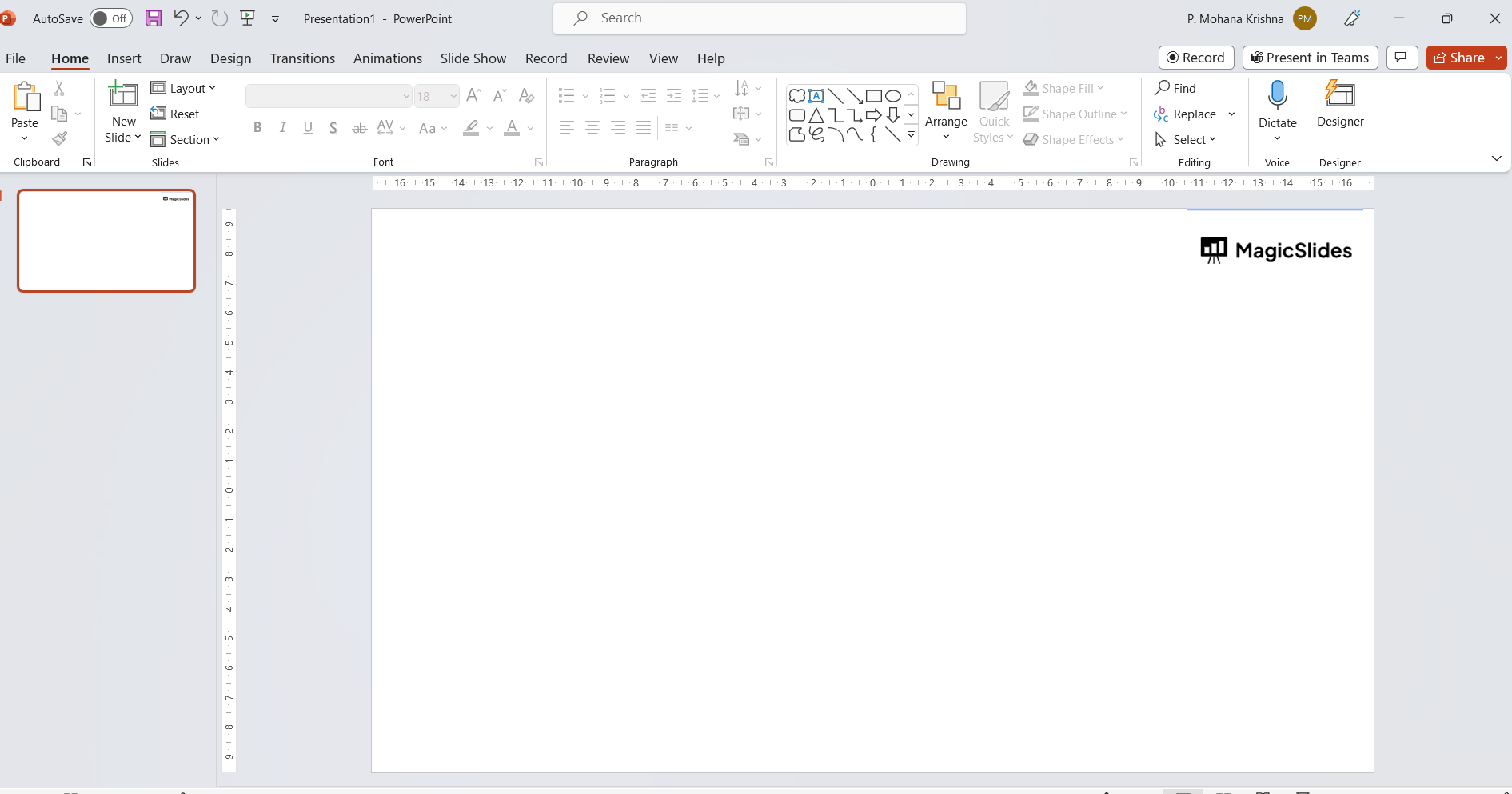Toggle Bold formatting
1512x794 pixels.
click(x=257, y=128)
